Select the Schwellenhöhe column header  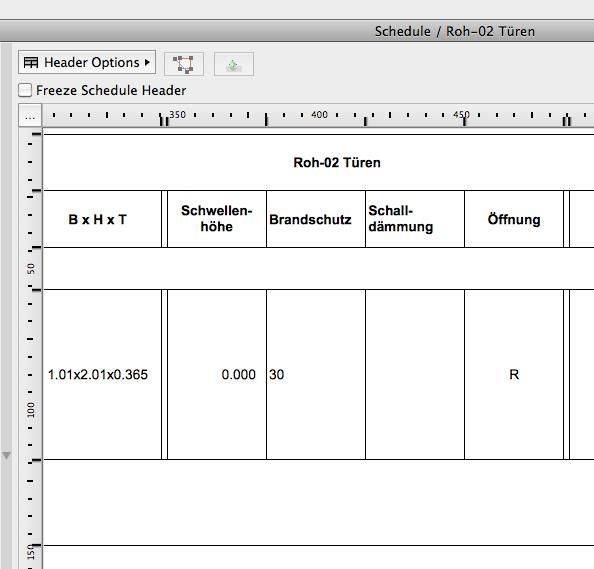coord(217,219)
